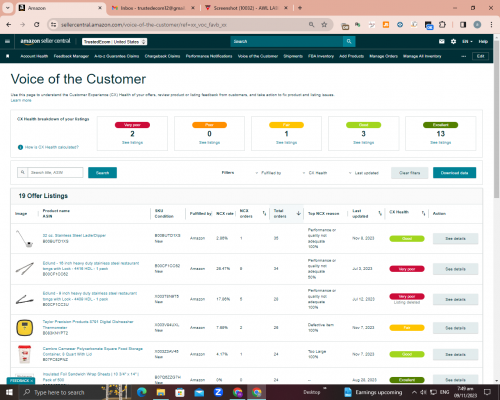500x400 pixels.
Task: Click the Cambro food storage container thumbnail
Action: [24, 354]
